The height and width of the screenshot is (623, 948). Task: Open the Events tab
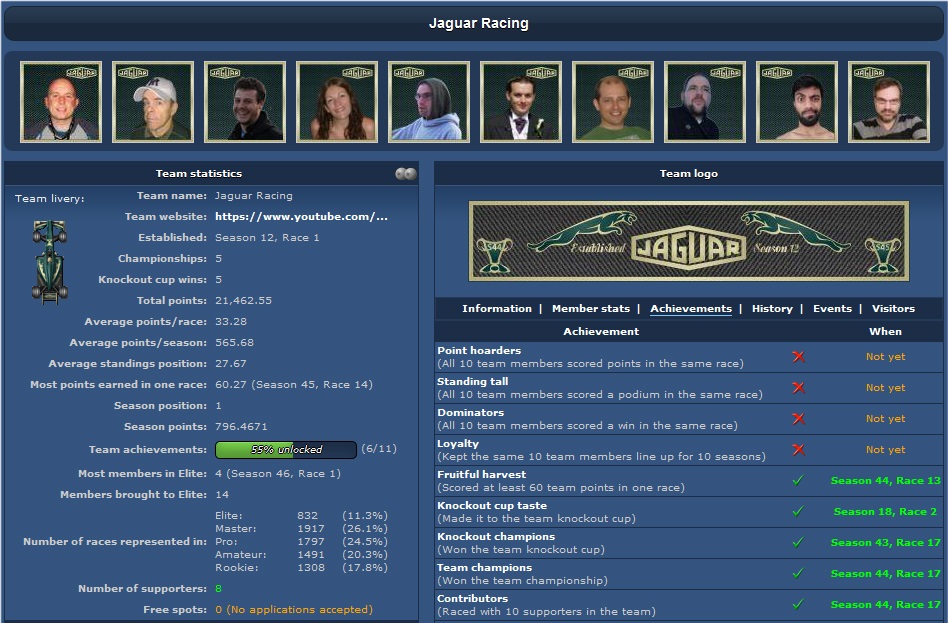pos(832,308)
